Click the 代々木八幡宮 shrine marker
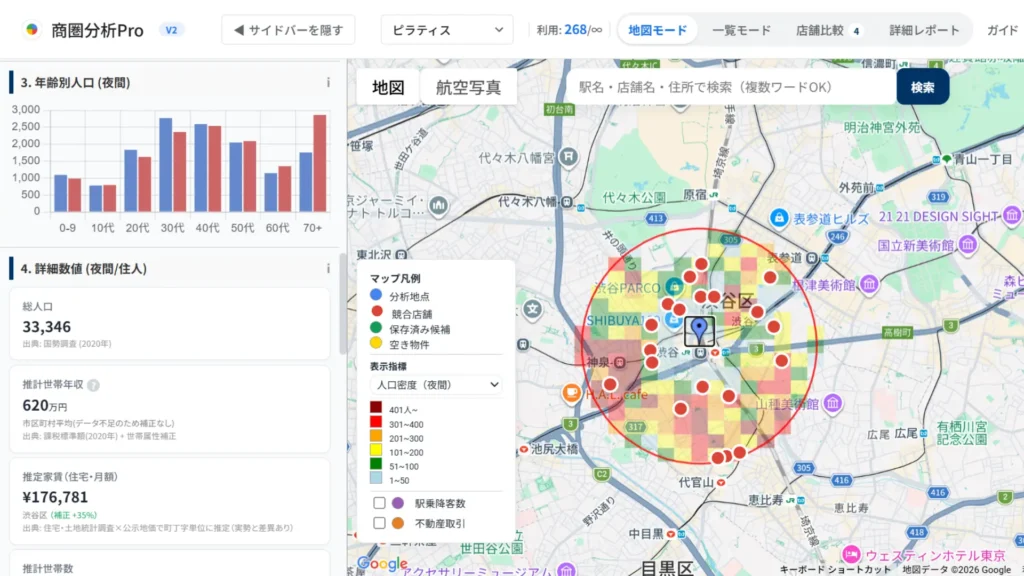The height and width of the screenshot is (576, 1024). tap(569, 157)
